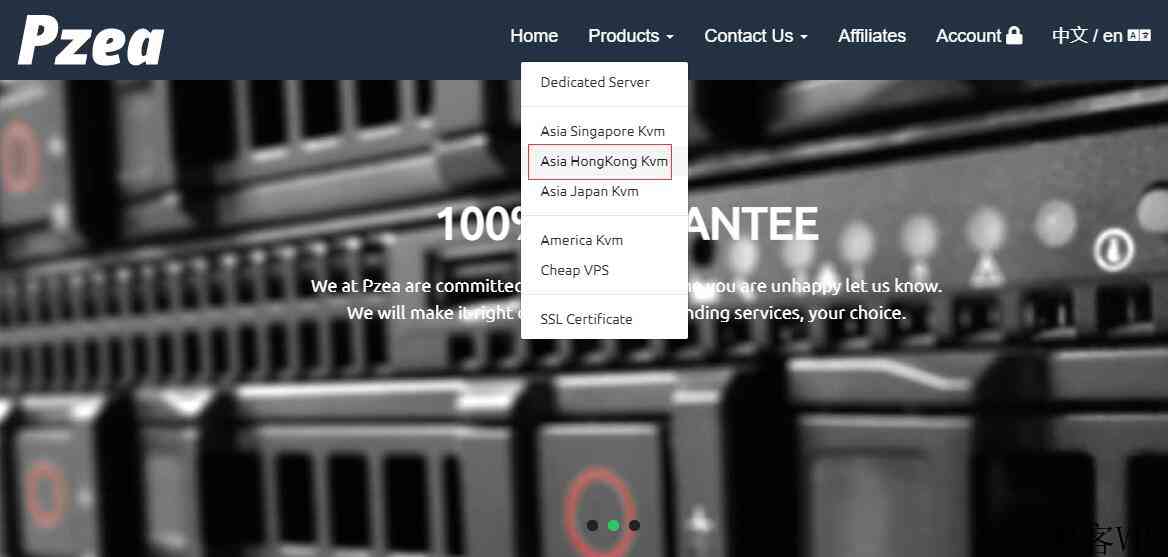Expand the Contact Us dropdown
Screen dimensions: 1168x557
(755, 36)
